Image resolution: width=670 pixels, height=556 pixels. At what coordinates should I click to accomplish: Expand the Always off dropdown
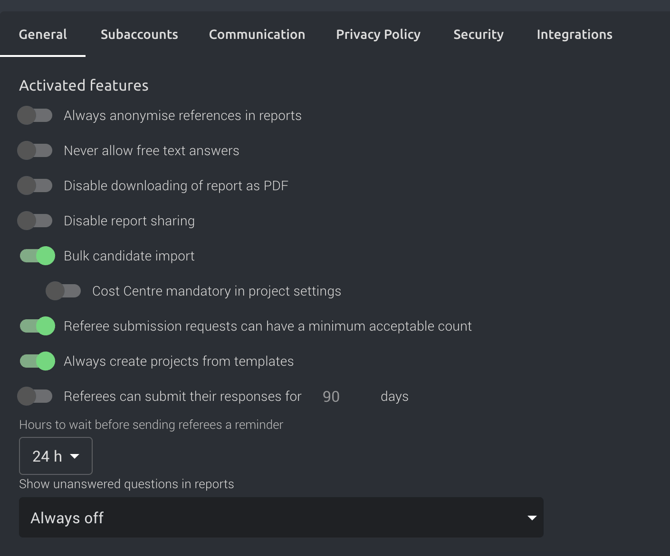click(281, 518)
